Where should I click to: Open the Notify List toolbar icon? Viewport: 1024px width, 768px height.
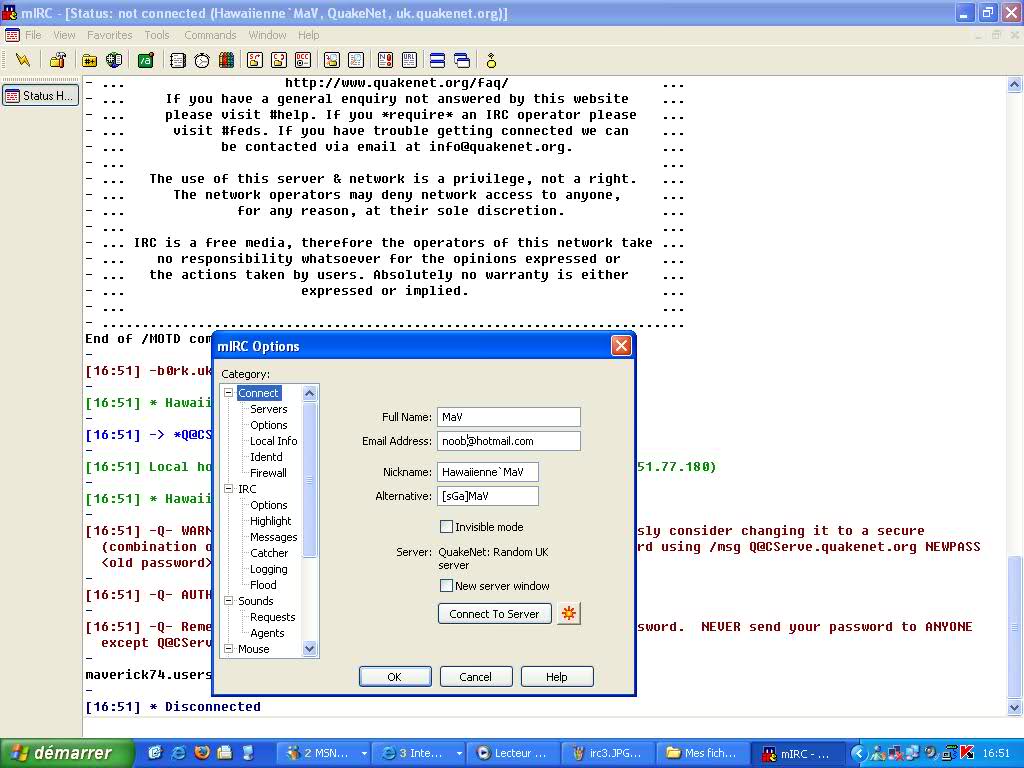click(x=385, y=61)
